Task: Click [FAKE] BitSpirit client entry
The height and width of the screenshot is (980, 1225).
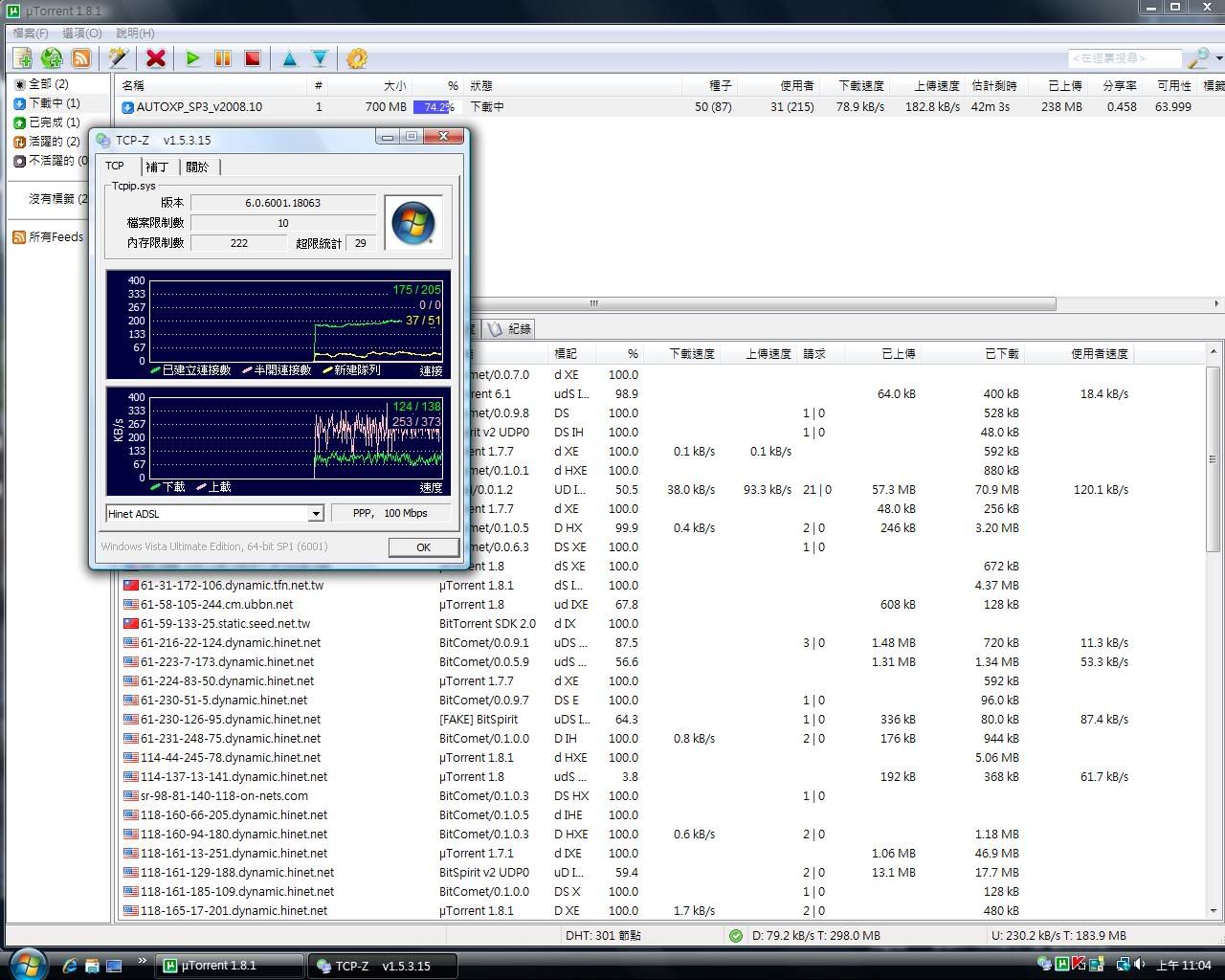Action: point(479,719)
